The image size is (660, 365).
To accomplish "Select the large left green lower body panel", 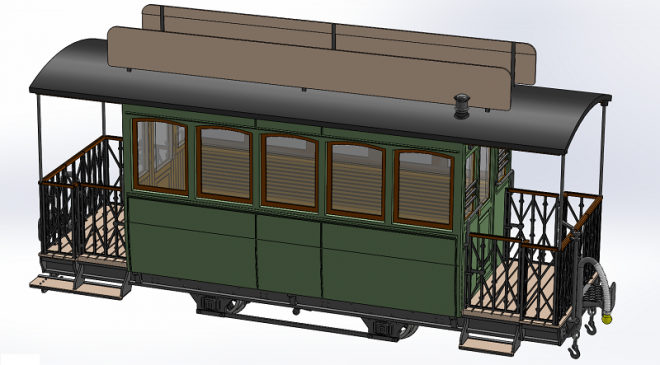I will [192, 242].
